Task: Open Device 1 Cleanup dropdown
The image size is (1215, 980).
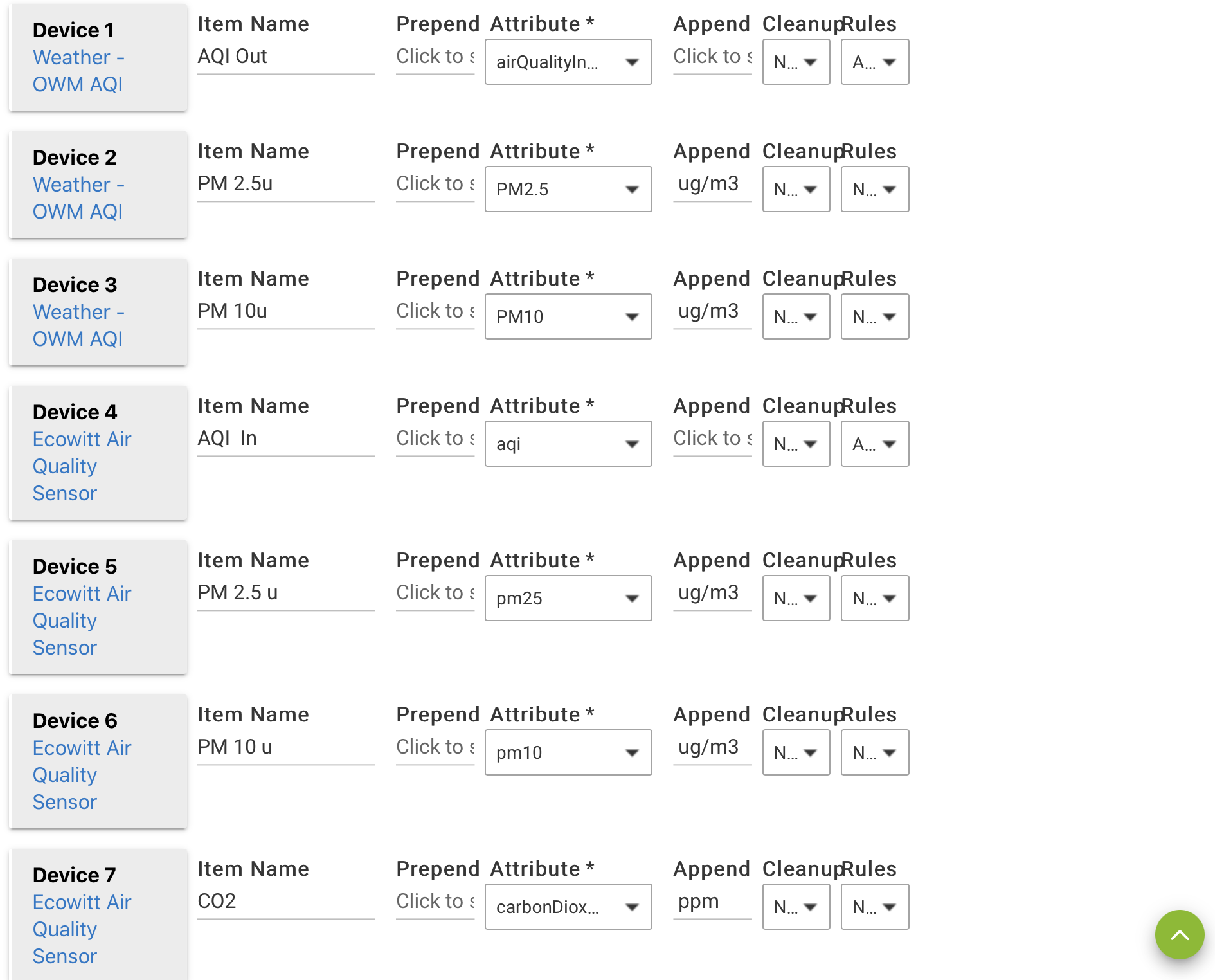Action: point(795,62)
